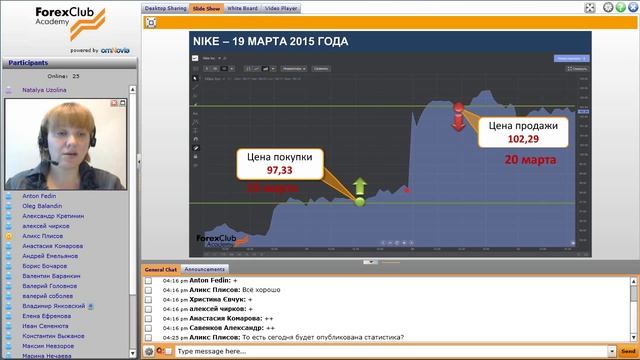Click user icon beside Александр Кретинин

[9, 216]
